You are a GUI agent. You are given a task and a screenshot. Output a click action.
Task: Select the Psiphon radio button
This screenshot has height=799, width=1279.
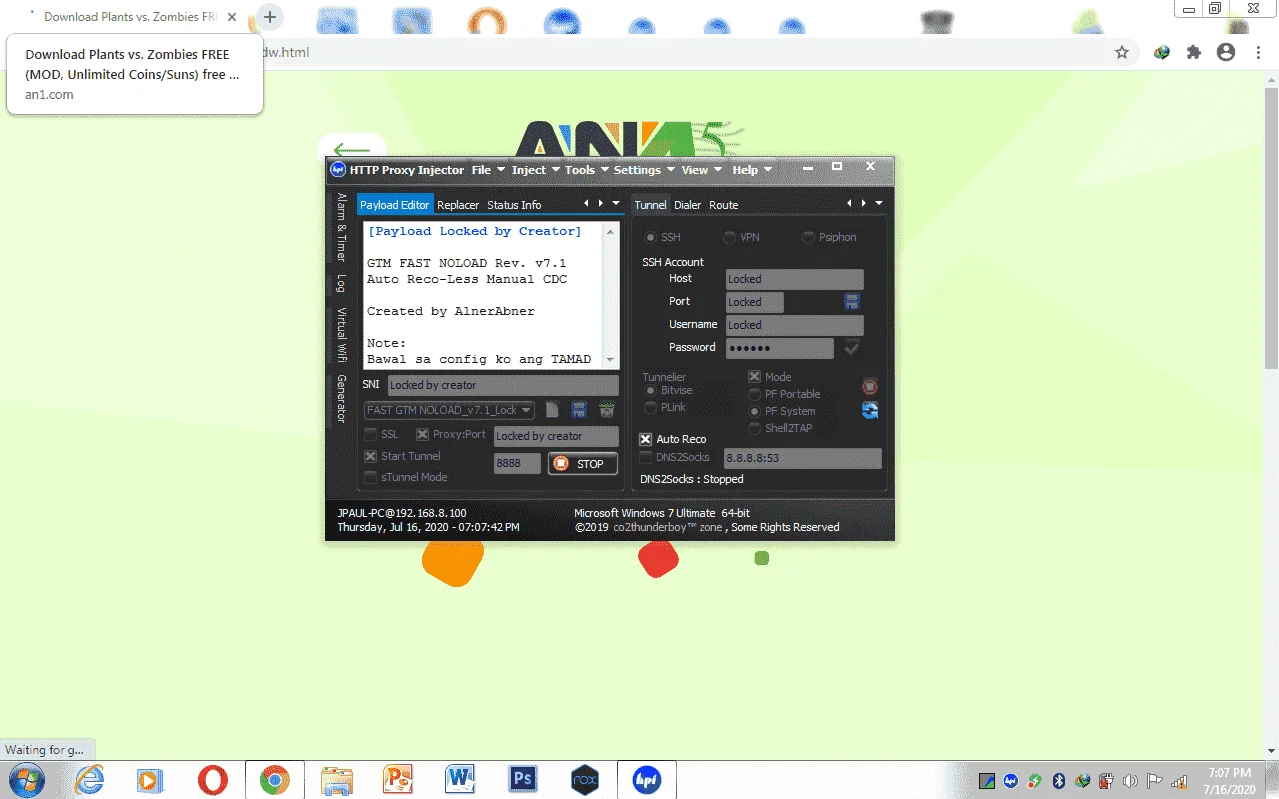point(808,238)
